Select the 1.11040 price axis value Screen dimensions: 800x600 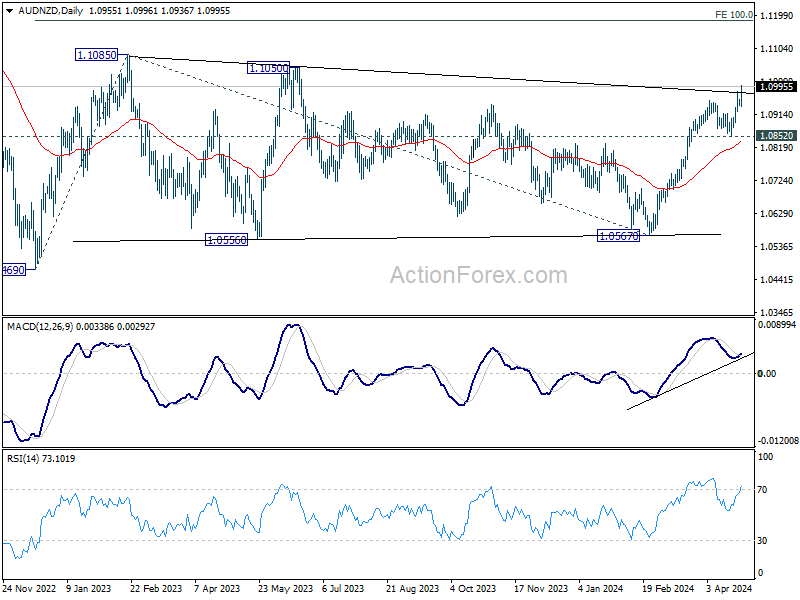tap(777, 49)
